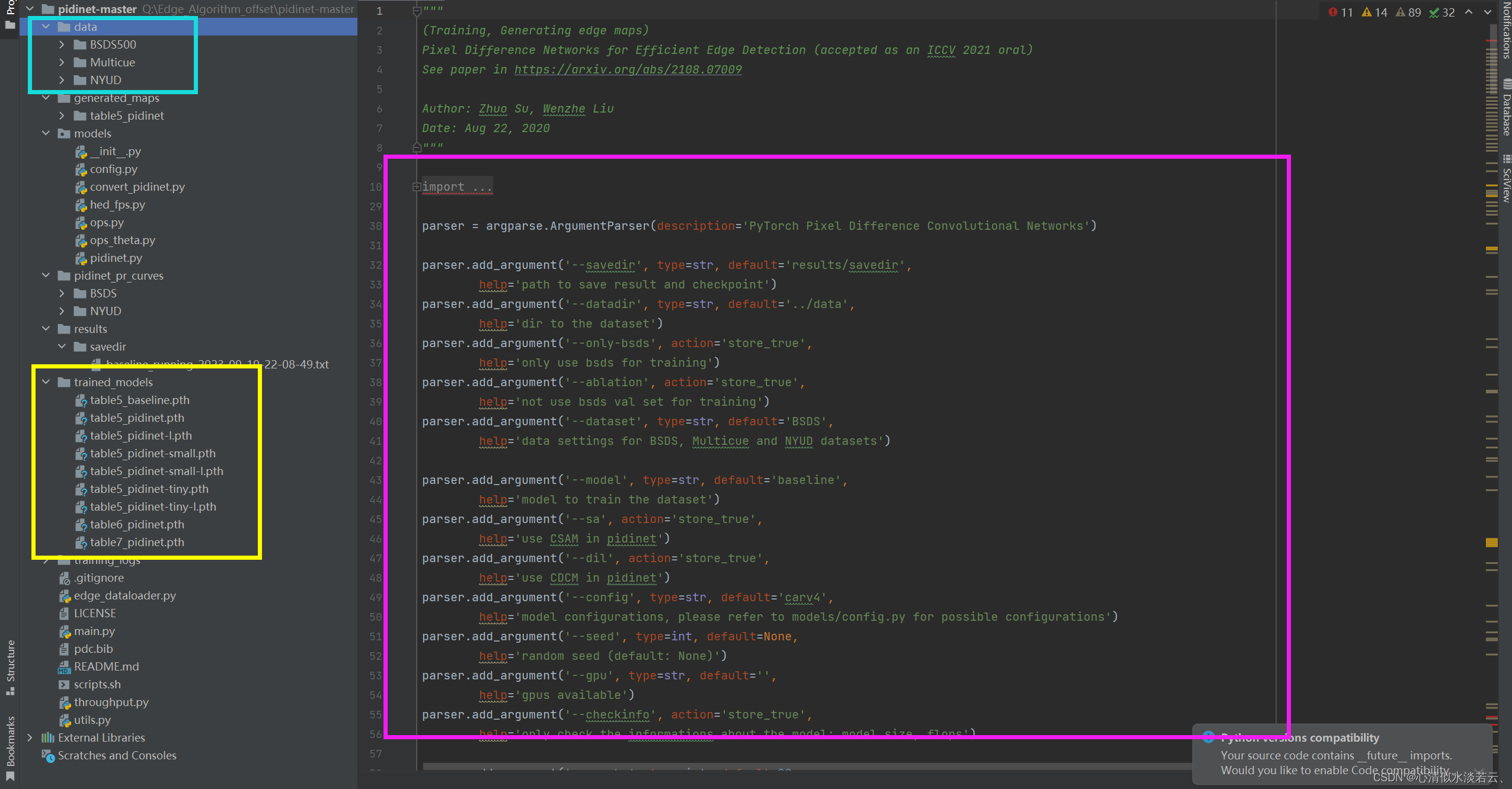Click the https://arxiv.org/abs/2108.07009 link
1512x789 pixels.
pyautogui.click(x=628, y=70)
